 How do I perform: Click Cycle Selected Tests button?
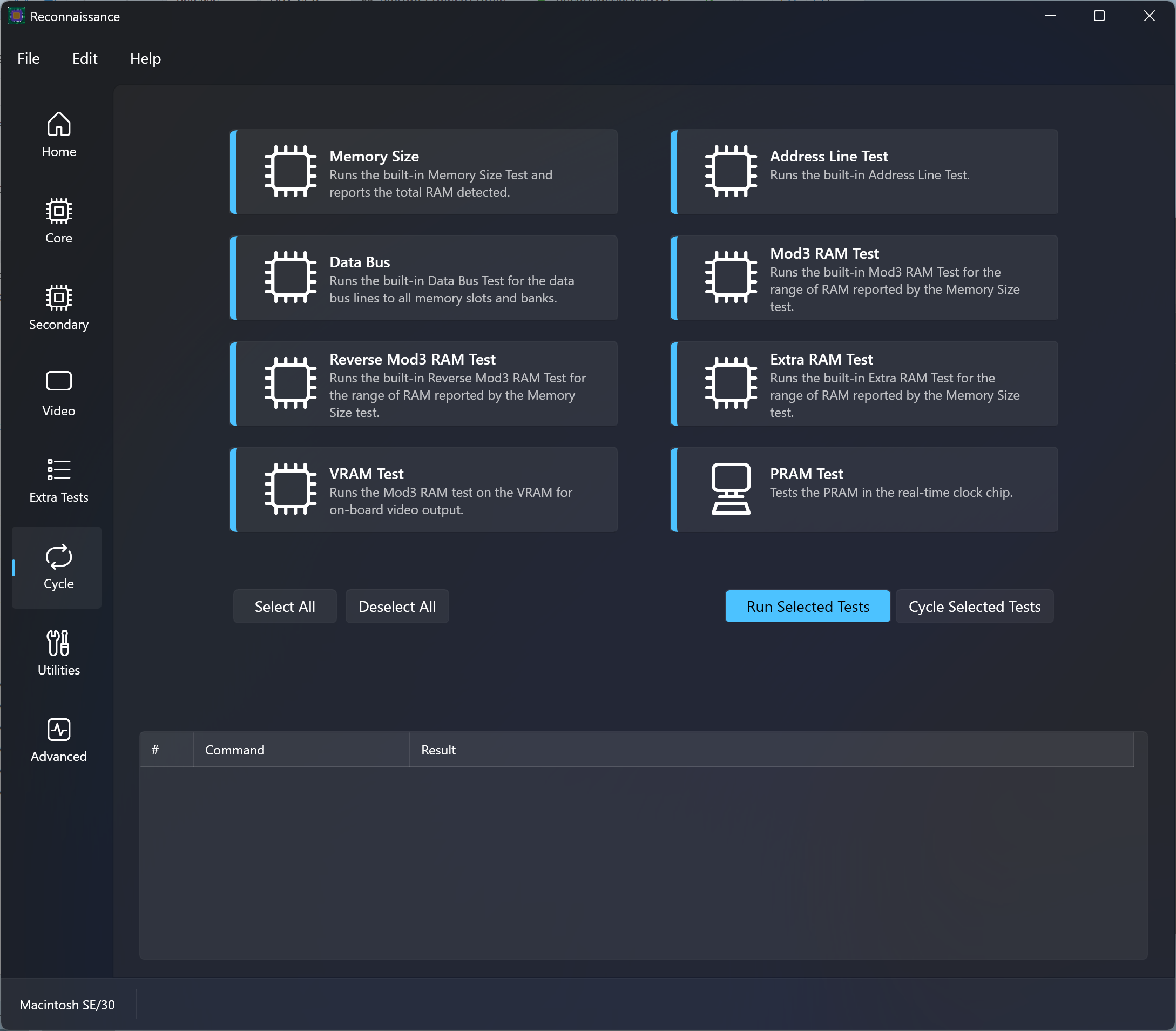[x=974, y=607]
